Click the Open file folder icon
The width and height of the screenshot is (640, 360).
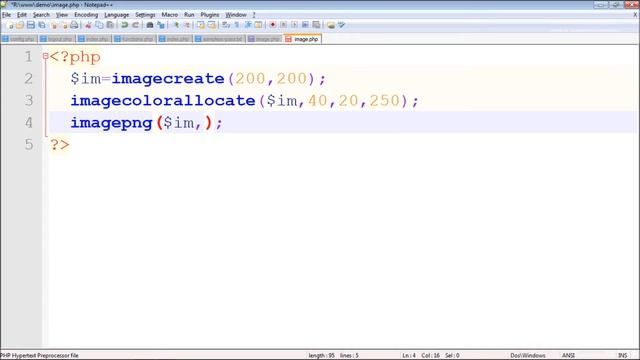click(20, 25)
